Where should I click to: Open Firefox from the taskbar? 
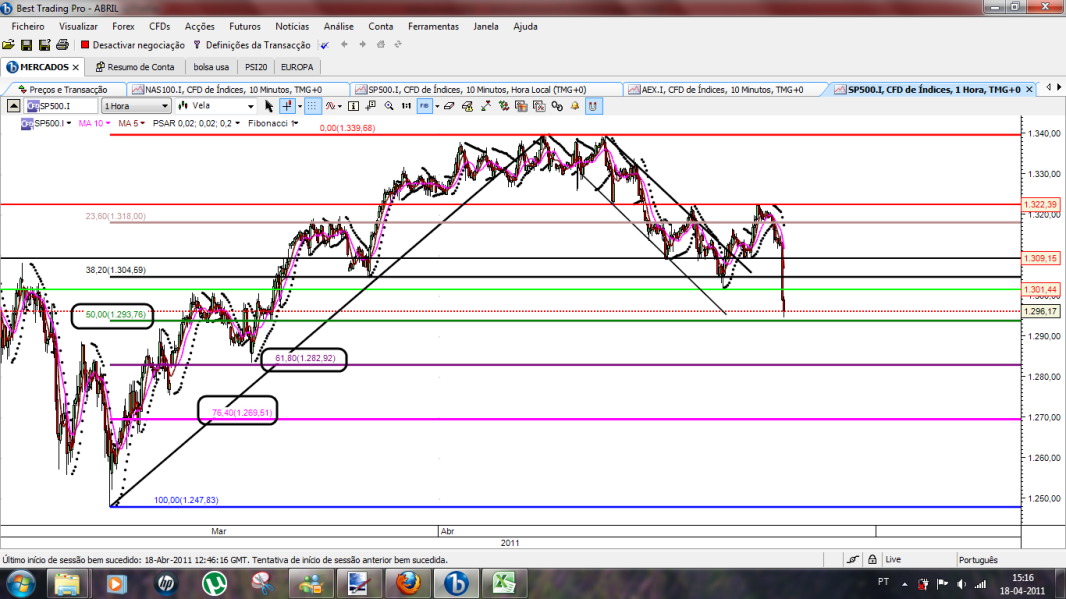[x=408, y=583]
